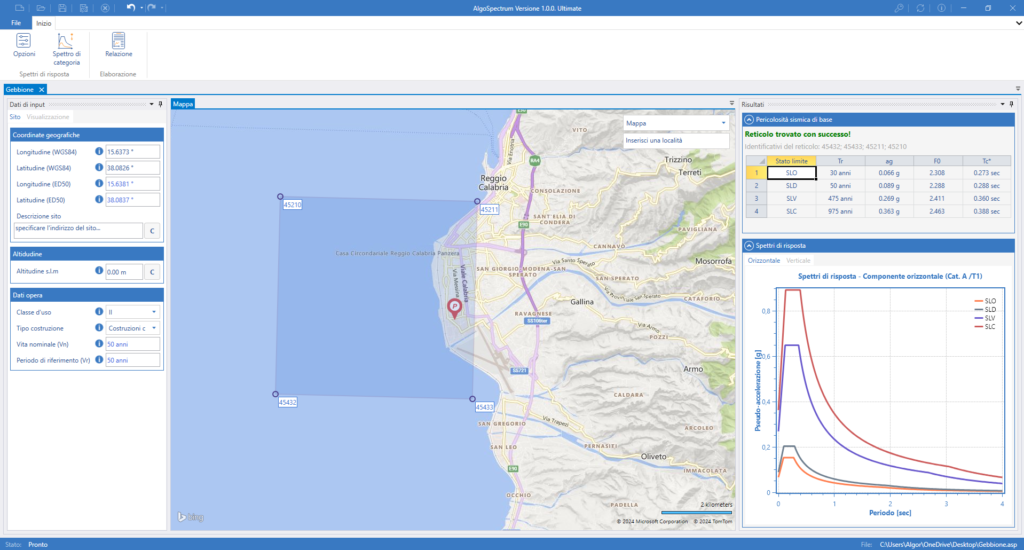Switch to the Visualizzazione tab
Image resolution: width=1024 pixels, height=550 pixels.
pyautogui.click(x=48, y=117)
